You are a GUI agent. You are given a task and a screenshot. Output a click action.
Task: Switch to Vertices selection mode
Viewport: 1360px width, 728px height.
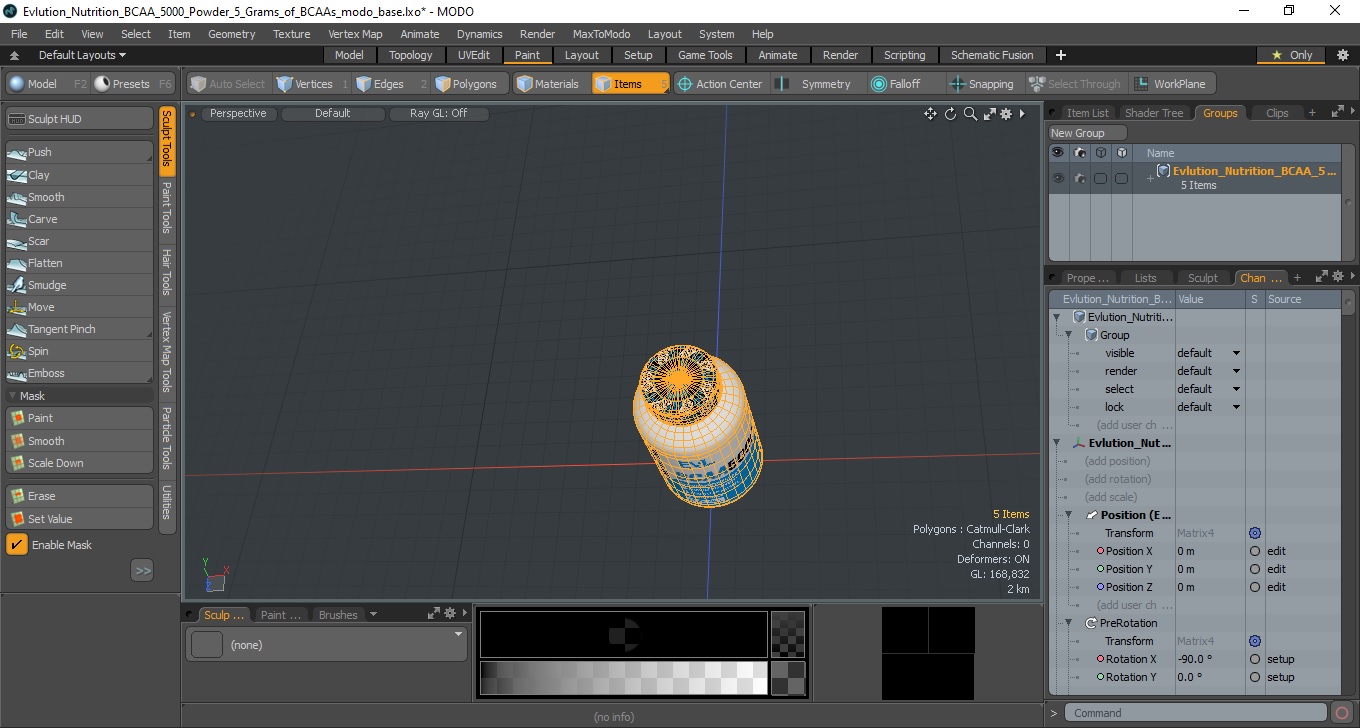(313, 84)
